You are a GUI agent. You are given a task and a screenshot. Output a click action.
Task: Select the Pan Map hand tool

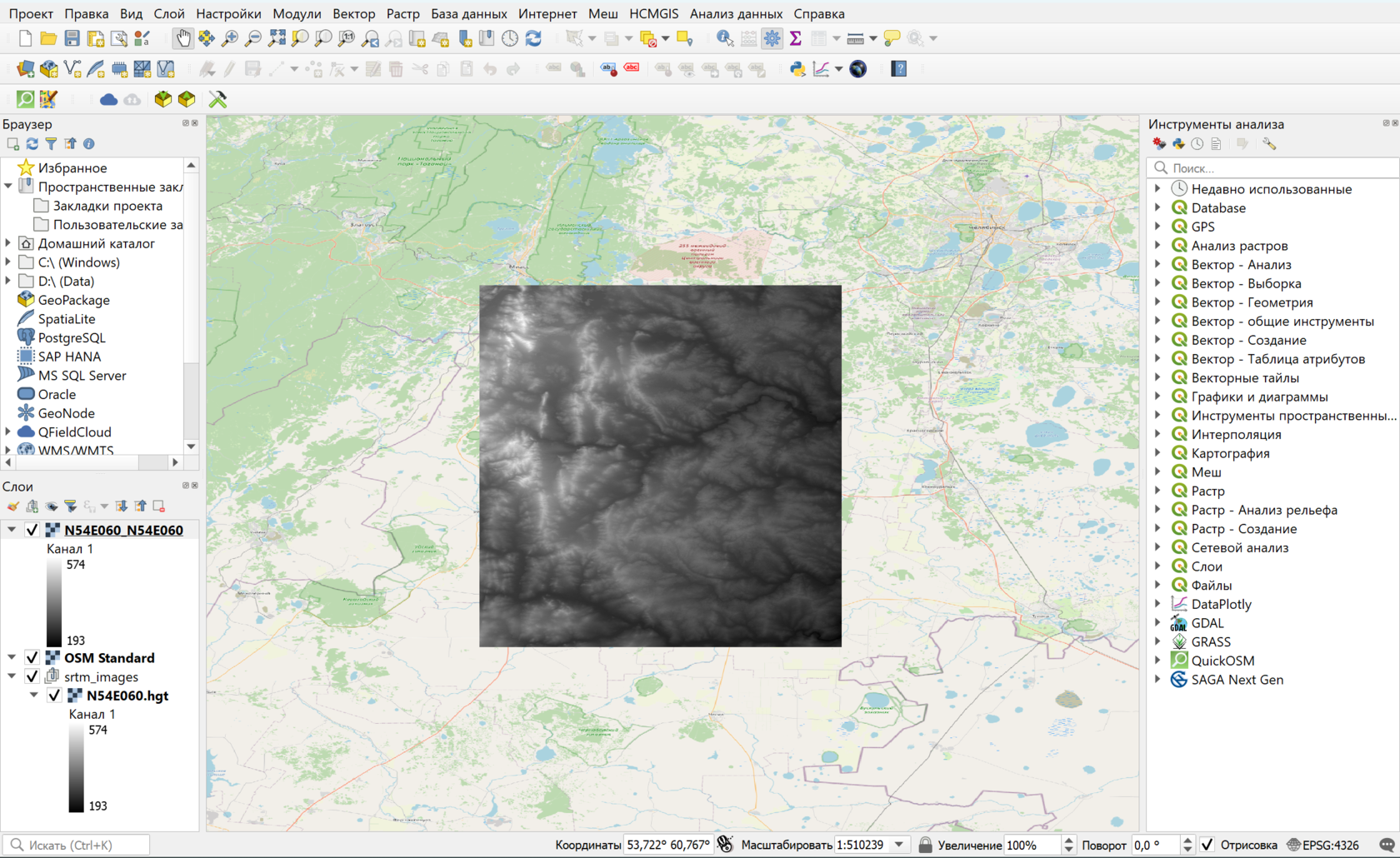pos(183,38)
